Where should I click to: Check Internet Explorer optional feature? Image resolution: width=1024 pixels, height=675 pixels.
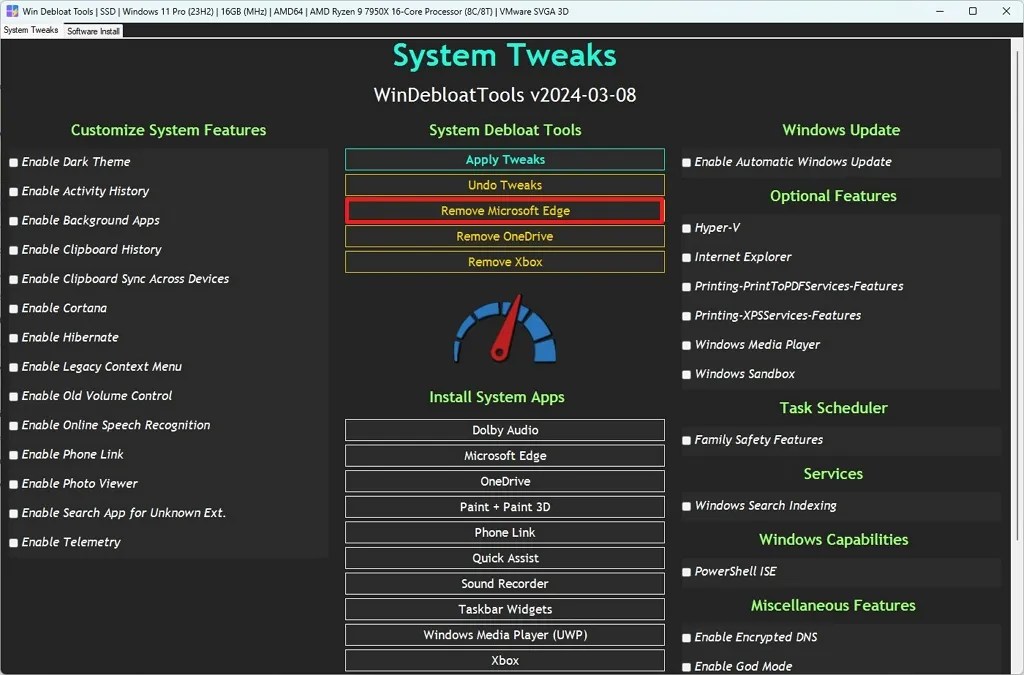tap(686, 258)
